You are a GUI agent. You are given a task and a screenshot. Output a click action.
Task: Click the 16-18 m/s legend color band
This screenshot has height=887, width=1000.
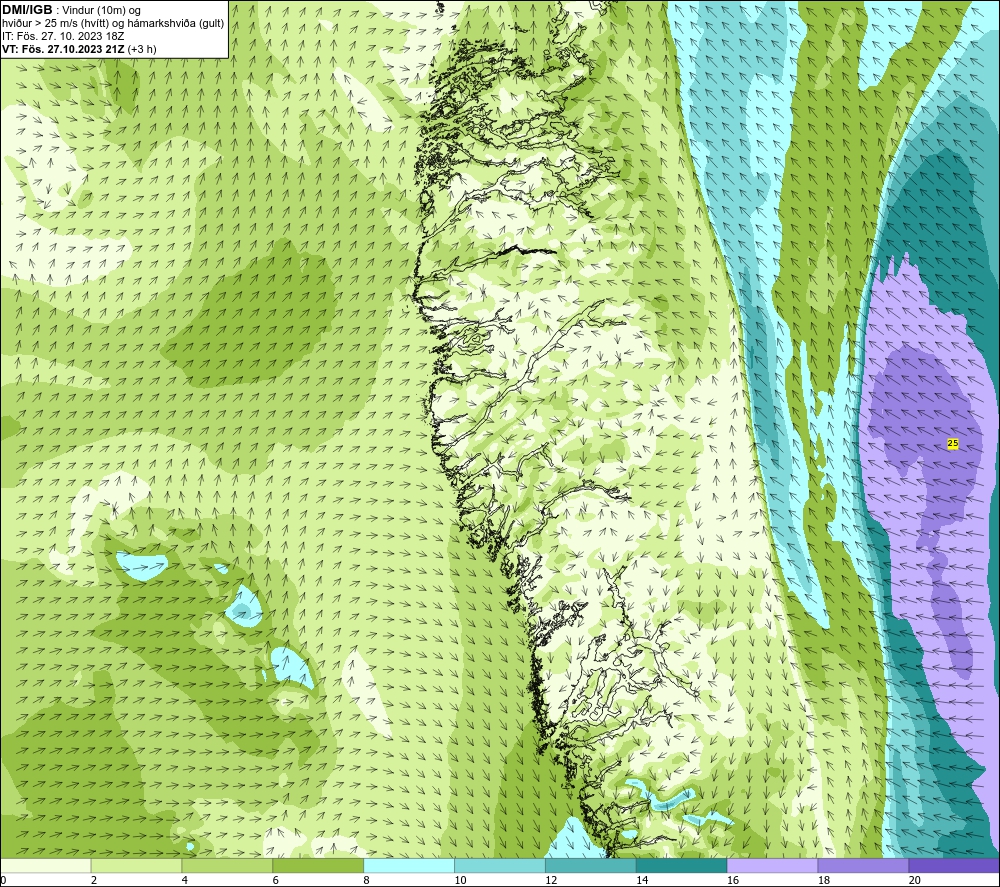point(772,865)
